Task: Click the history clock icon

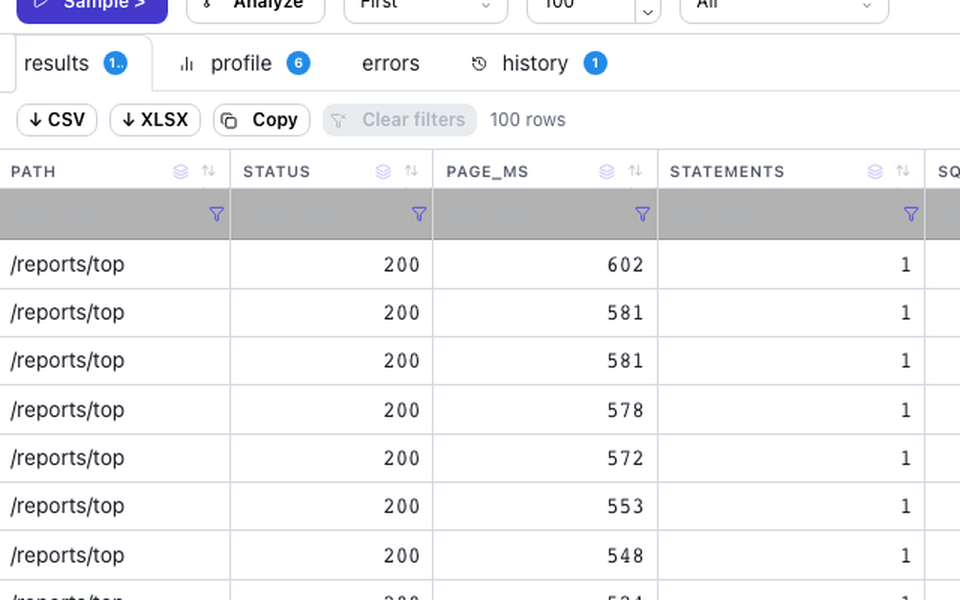Action: coord(479,64)
